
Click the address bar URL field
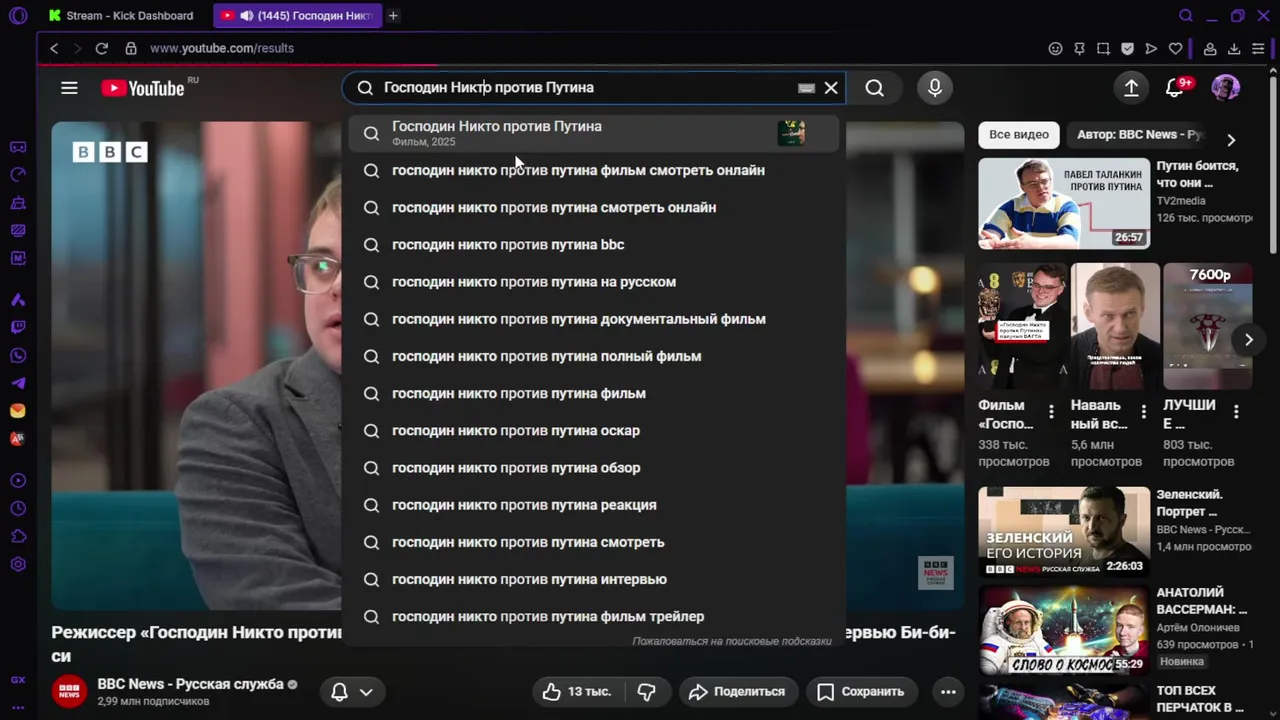pos(590,48)
